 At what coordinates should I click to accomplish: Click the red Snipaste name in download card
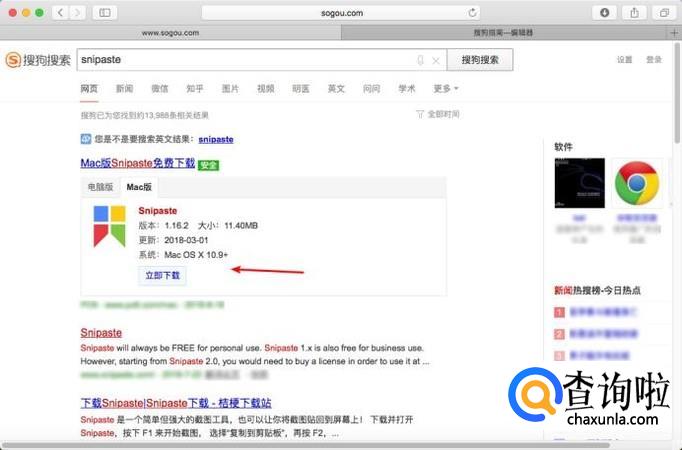click(157, 211)
